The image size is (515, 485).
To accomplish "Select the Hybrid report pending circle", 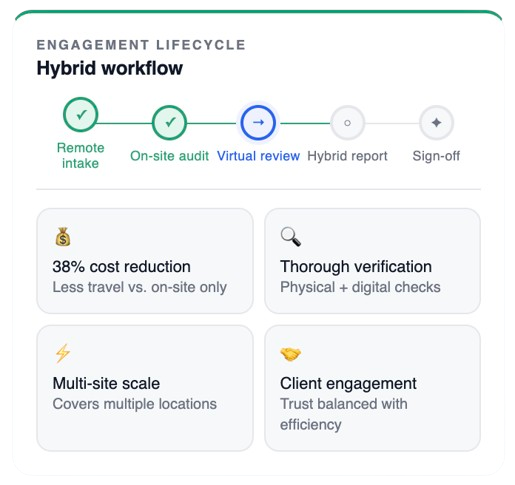I will (x=347, y=123).
